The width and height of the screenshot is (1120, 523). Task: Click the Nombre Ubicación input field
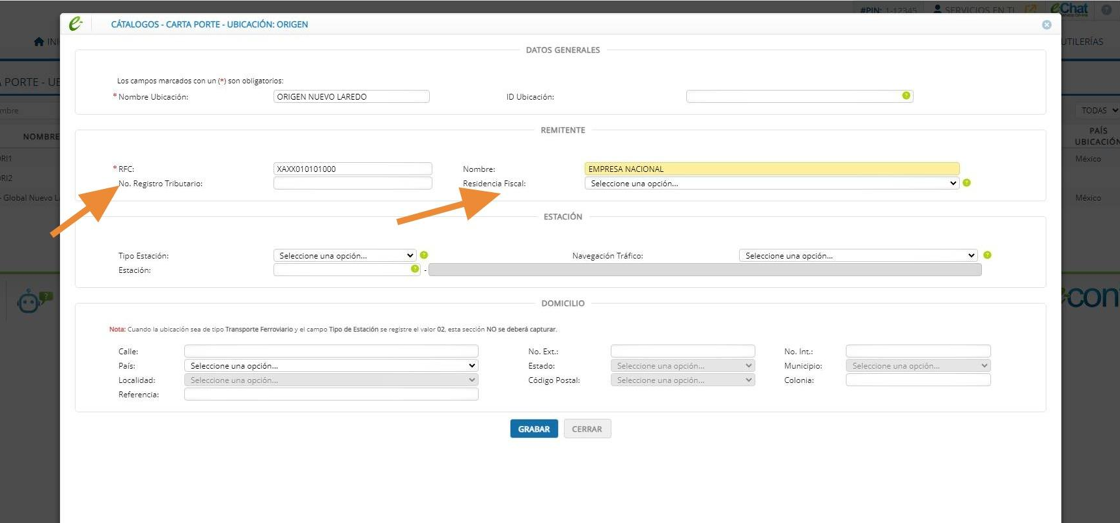tap(351, 96)
